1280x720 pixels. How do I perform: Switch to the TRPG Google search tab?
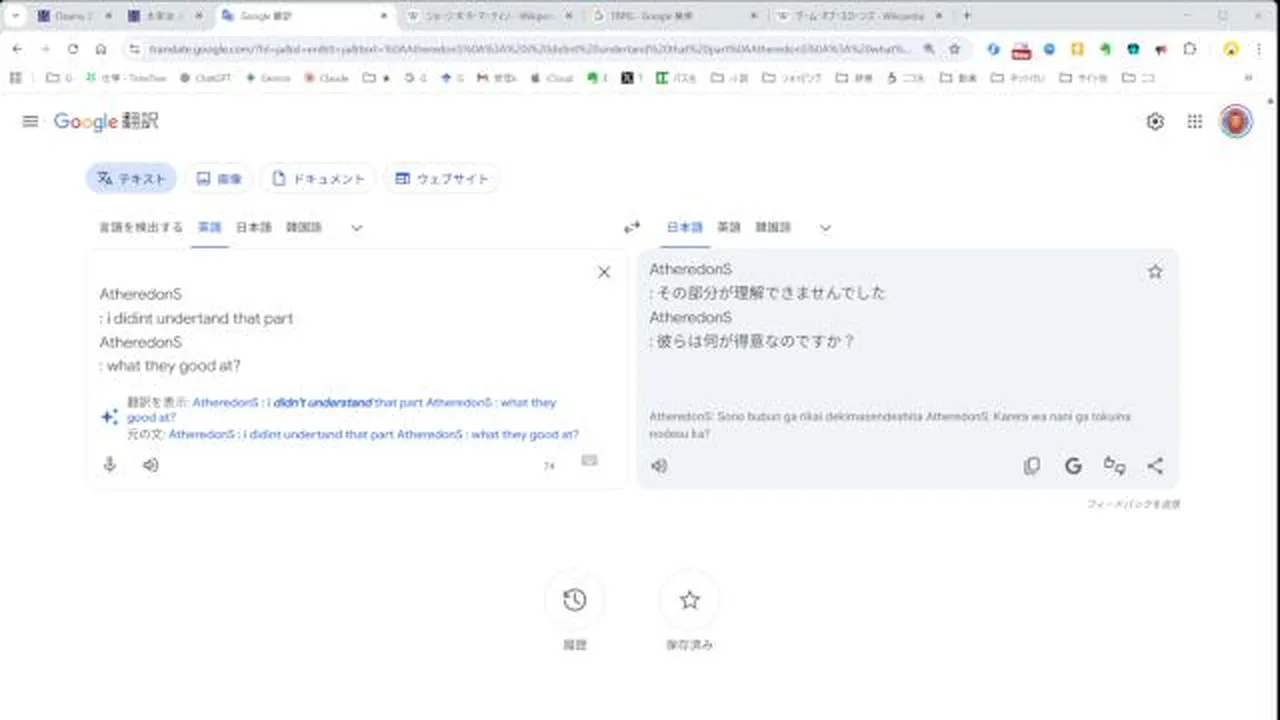[x=677, y=16]
